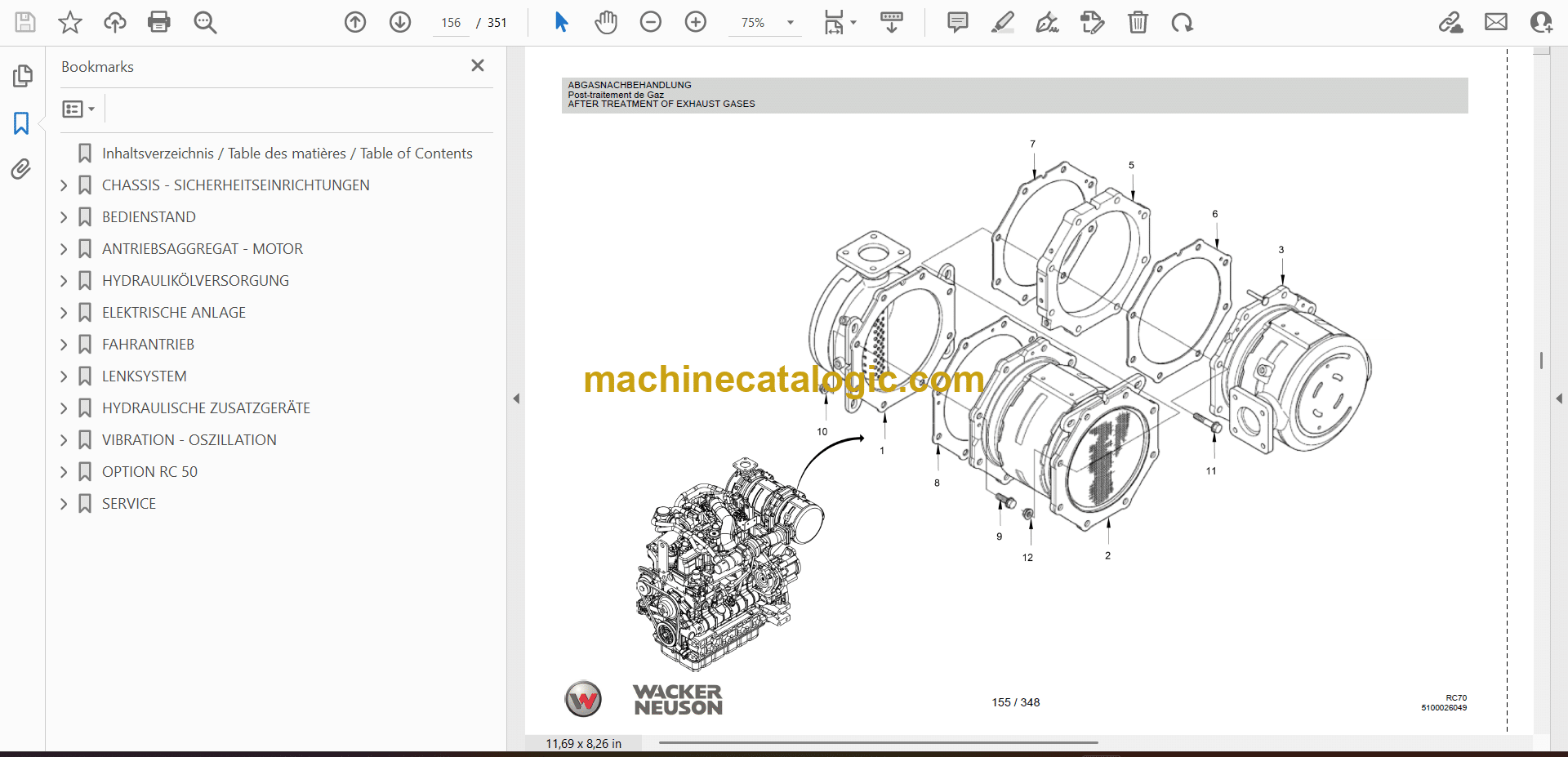Open the Inhaltsverzeichnis table of contents bookmark
The width and height of the screenshot is (1568, 757).
(x=287, y=154)
